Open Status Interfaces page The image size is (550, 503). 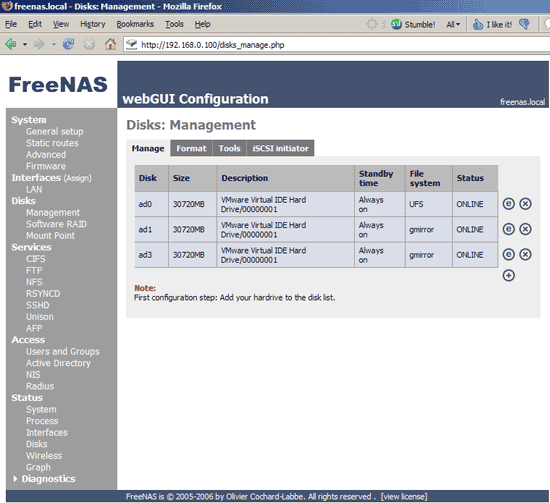pos(47,432)
